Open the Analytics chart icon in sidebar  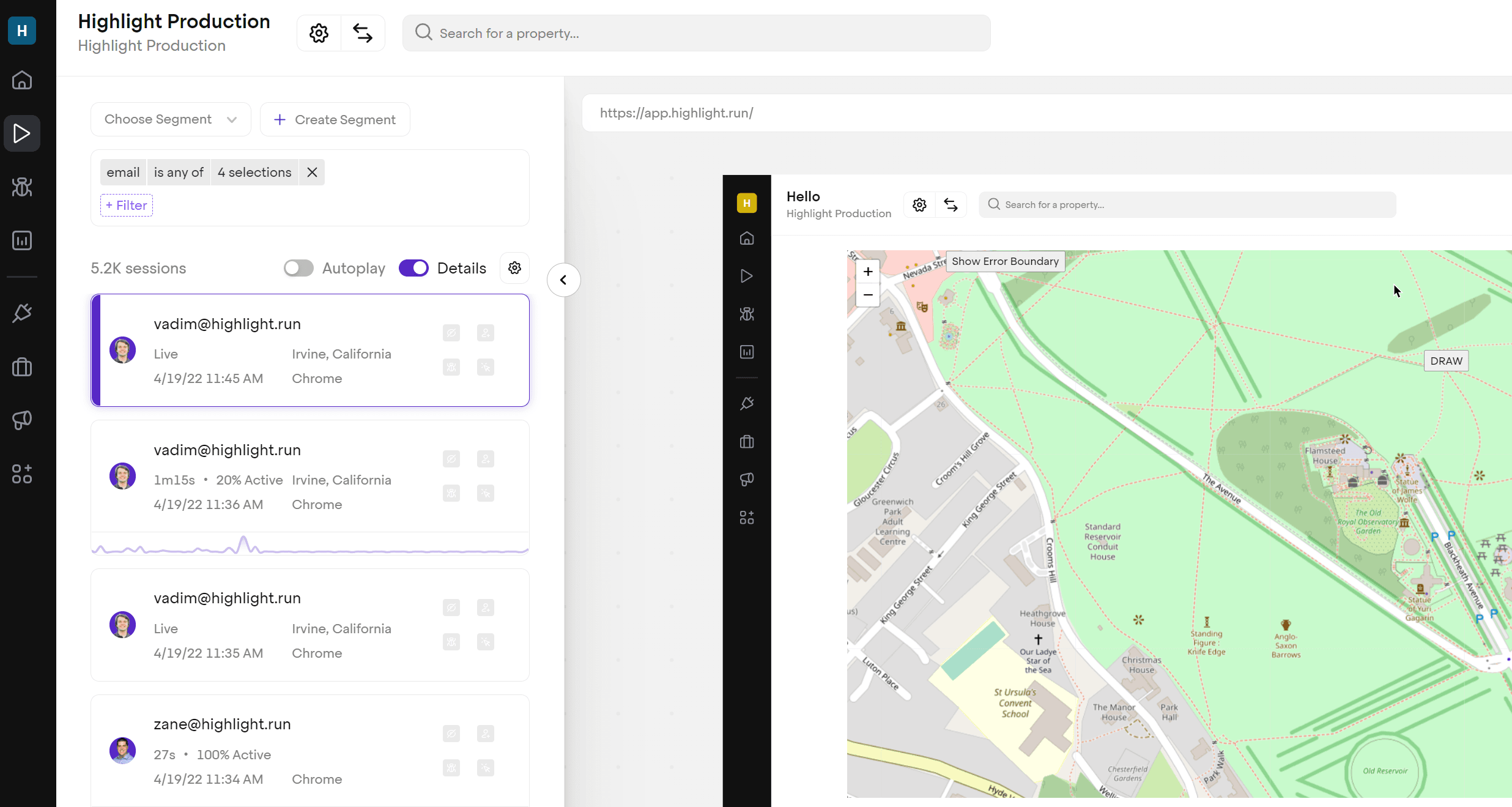pyautogui.click(x=22, y=240)
